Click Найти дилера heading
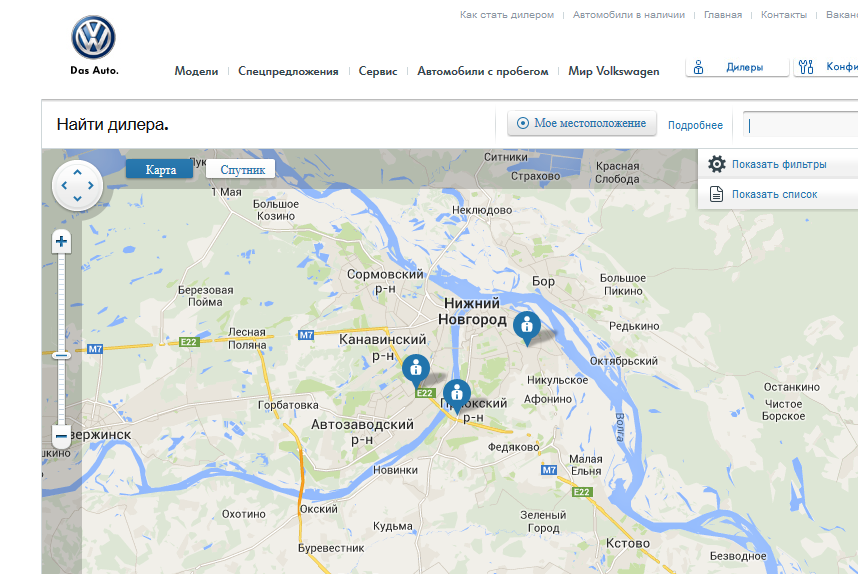This screenshot has width=858, height=574. [x=112, y=125]
